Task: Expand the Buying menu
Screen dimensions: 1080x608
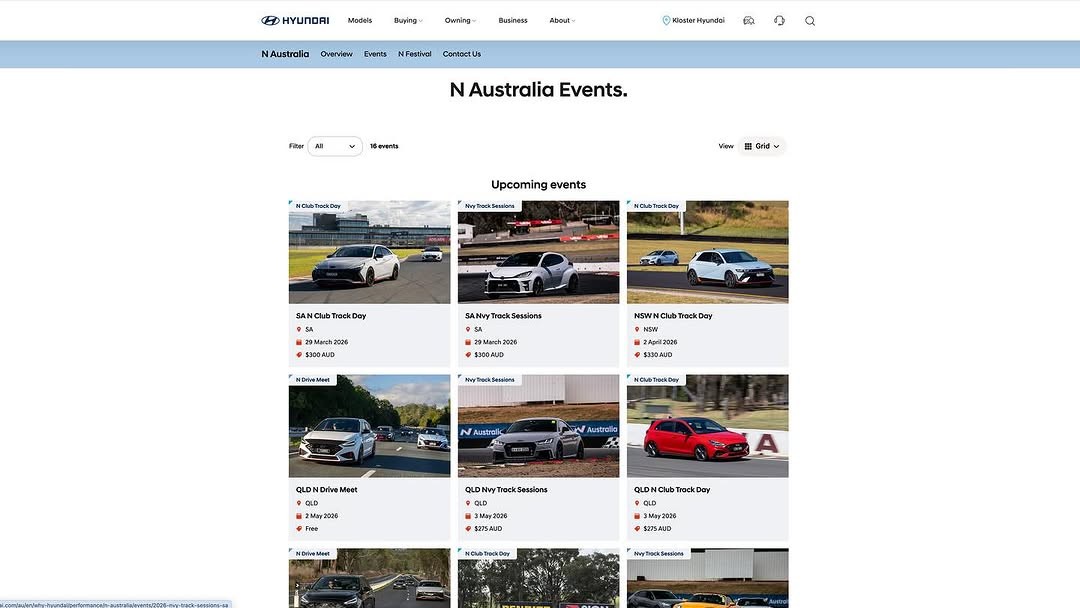Action: 408,21
